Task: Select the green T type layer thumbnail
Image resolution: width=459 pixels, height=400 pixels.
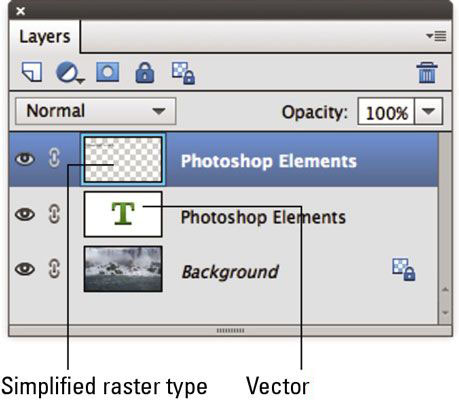Action: [123, 214]
